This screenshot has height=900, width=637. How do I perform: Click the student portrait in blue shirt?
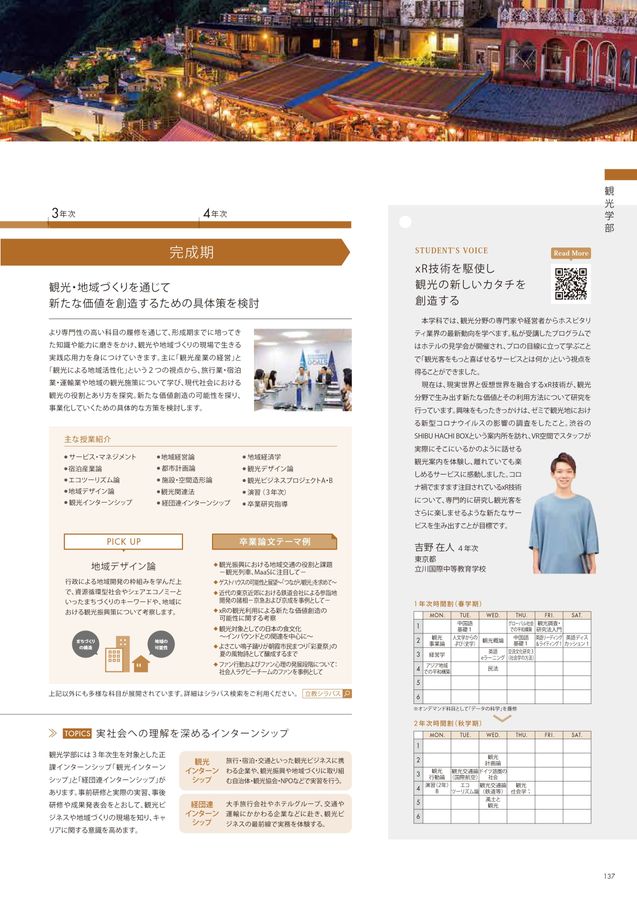tap(562, 513)
